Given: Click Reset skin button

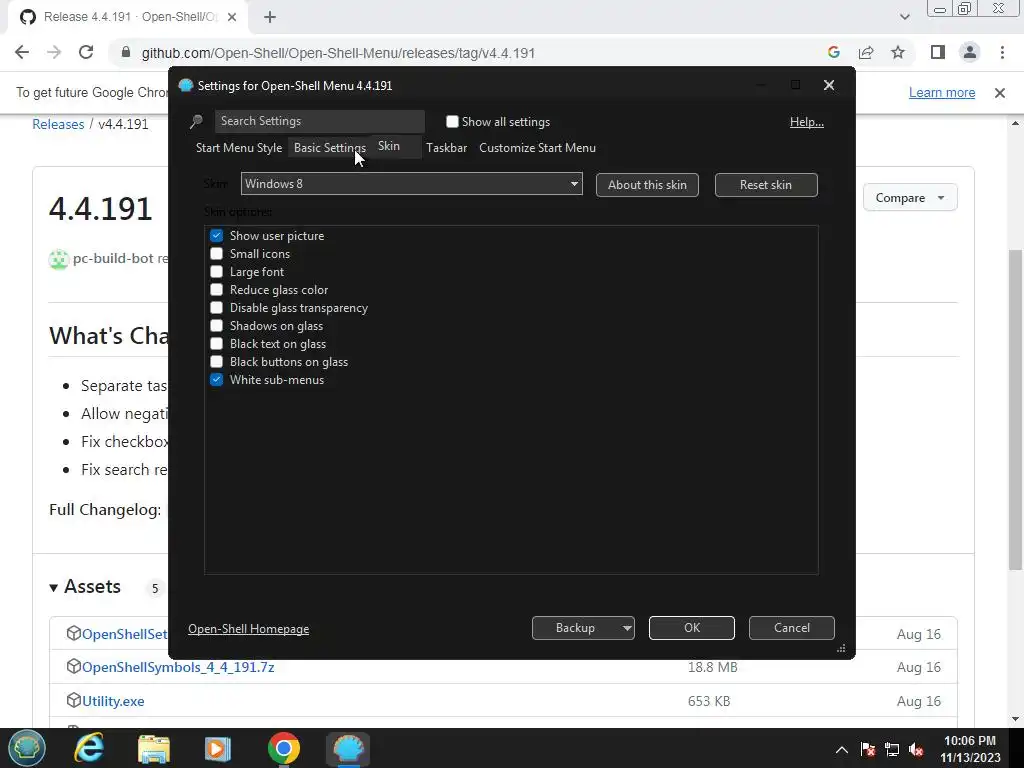Looking at the screenshot, I should pos(766,185).
